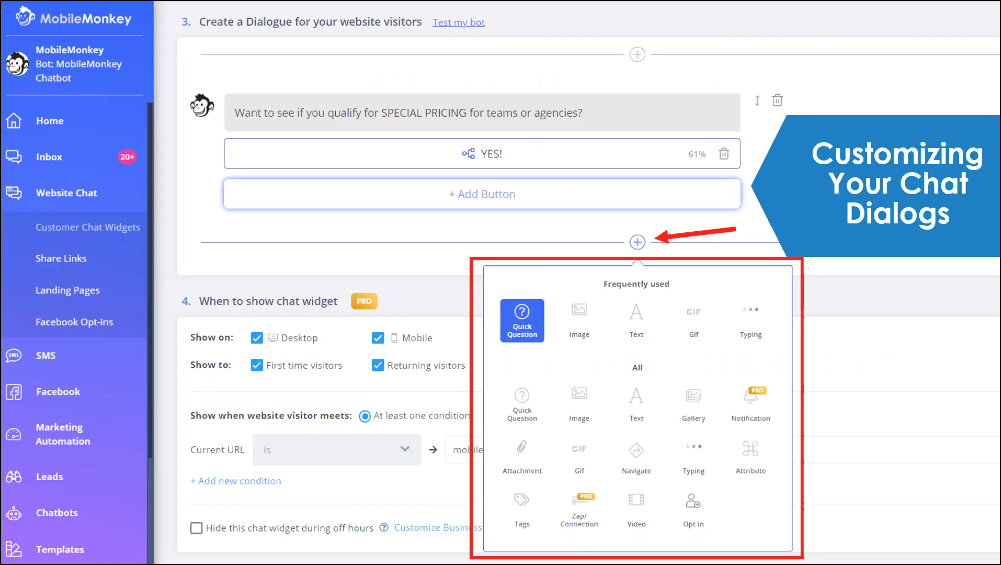
Task: Pick Text in the All section
Action: point(636,404)
